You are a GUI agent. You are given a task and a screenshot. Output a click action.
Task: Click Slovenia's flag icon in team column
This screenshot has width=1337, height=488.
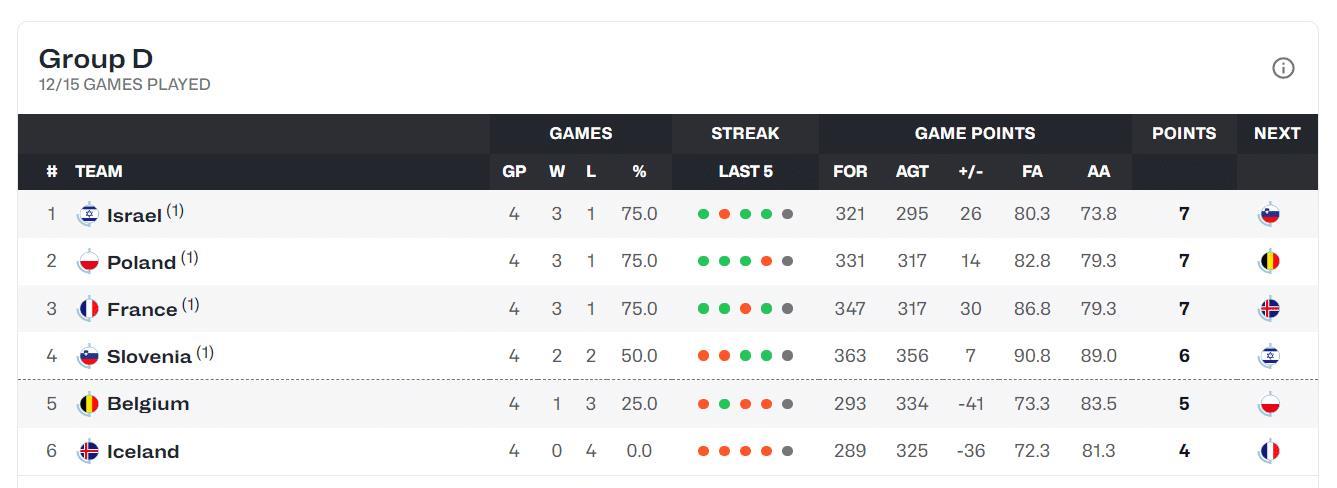[x=88, y=356]
